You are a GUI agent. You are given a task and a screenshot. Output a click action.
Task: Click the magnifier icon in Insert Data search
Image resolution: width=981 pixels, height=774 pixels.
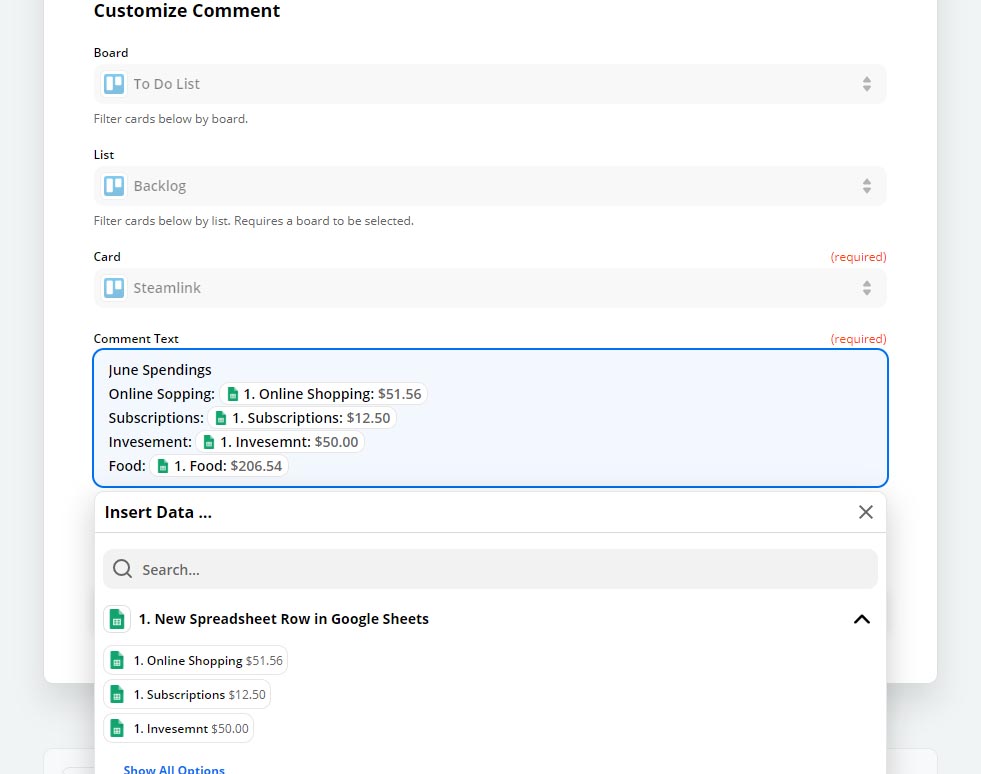tap(122, 569)
